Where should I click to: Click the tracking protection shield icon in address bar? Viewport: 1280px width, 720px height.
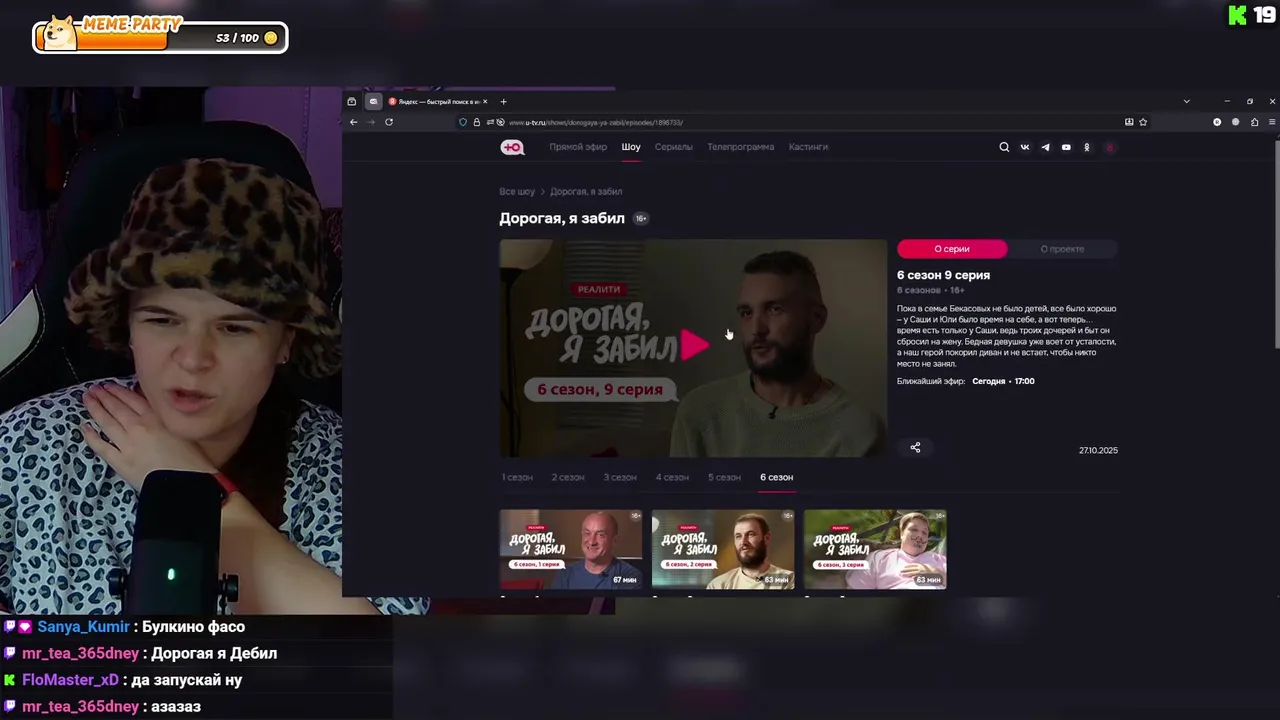coord(463,122)
